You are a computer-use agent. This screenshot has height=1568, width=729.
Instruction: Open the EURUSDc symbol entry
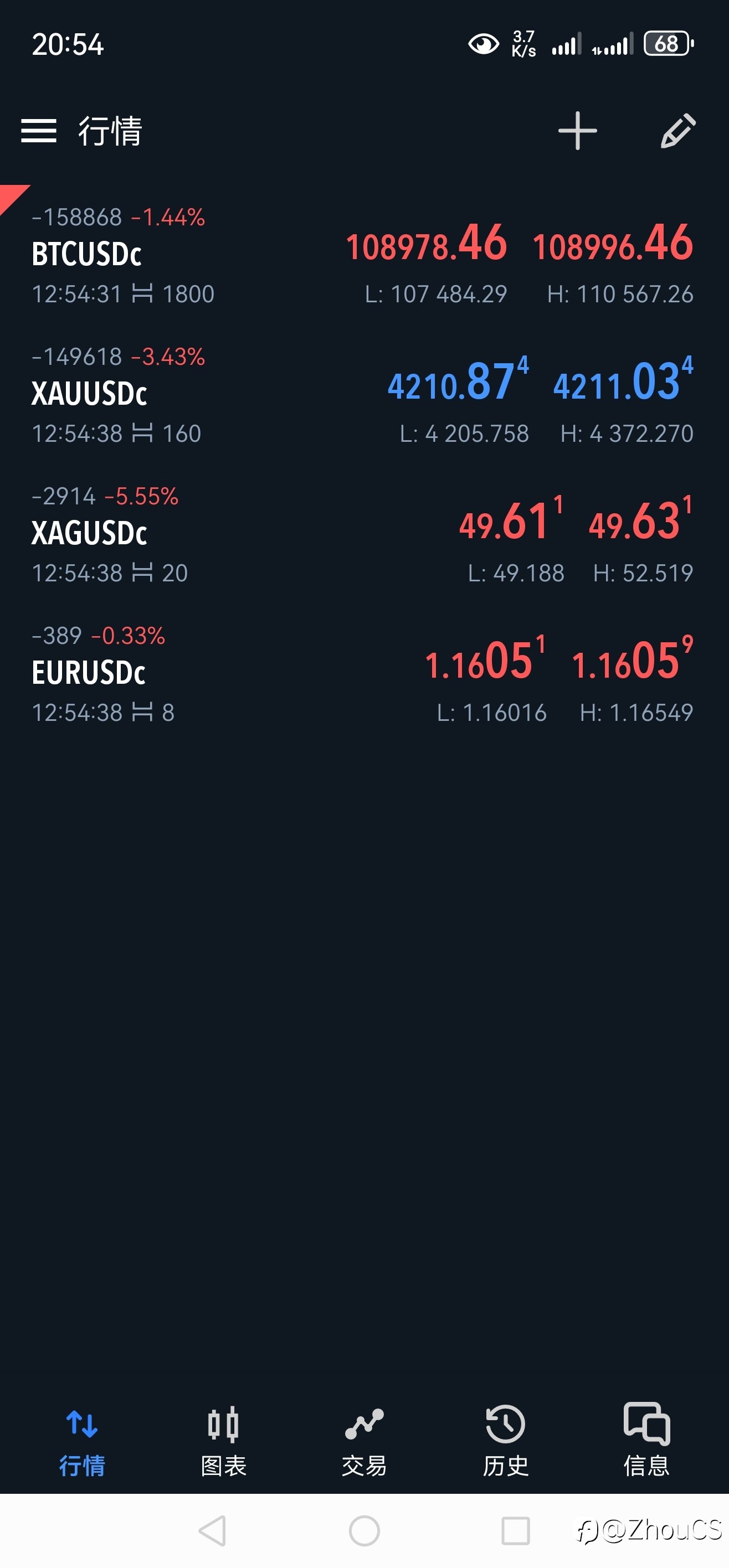point(88,673)
